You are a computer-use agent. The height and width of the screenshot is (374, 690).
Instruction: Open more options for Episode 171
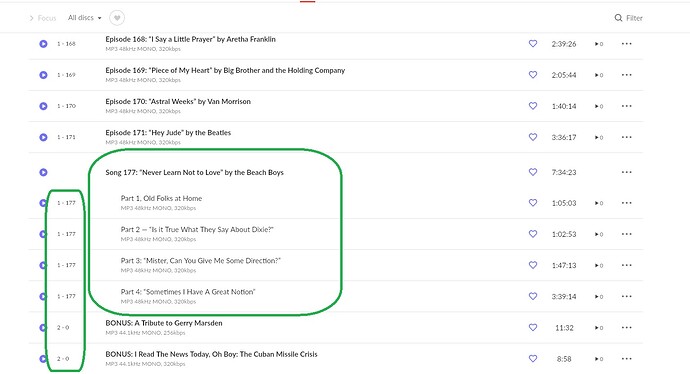tap(627, 137)
